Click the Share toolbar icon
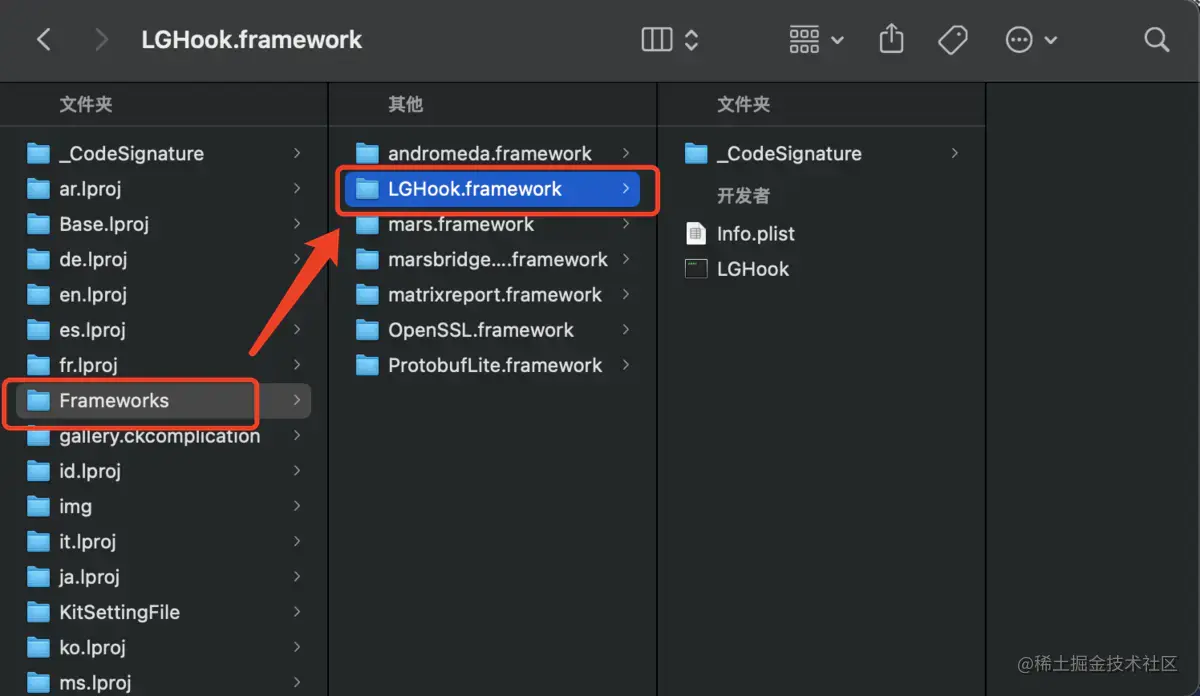This screenshot has height=696, width=1200. point(891,39)
